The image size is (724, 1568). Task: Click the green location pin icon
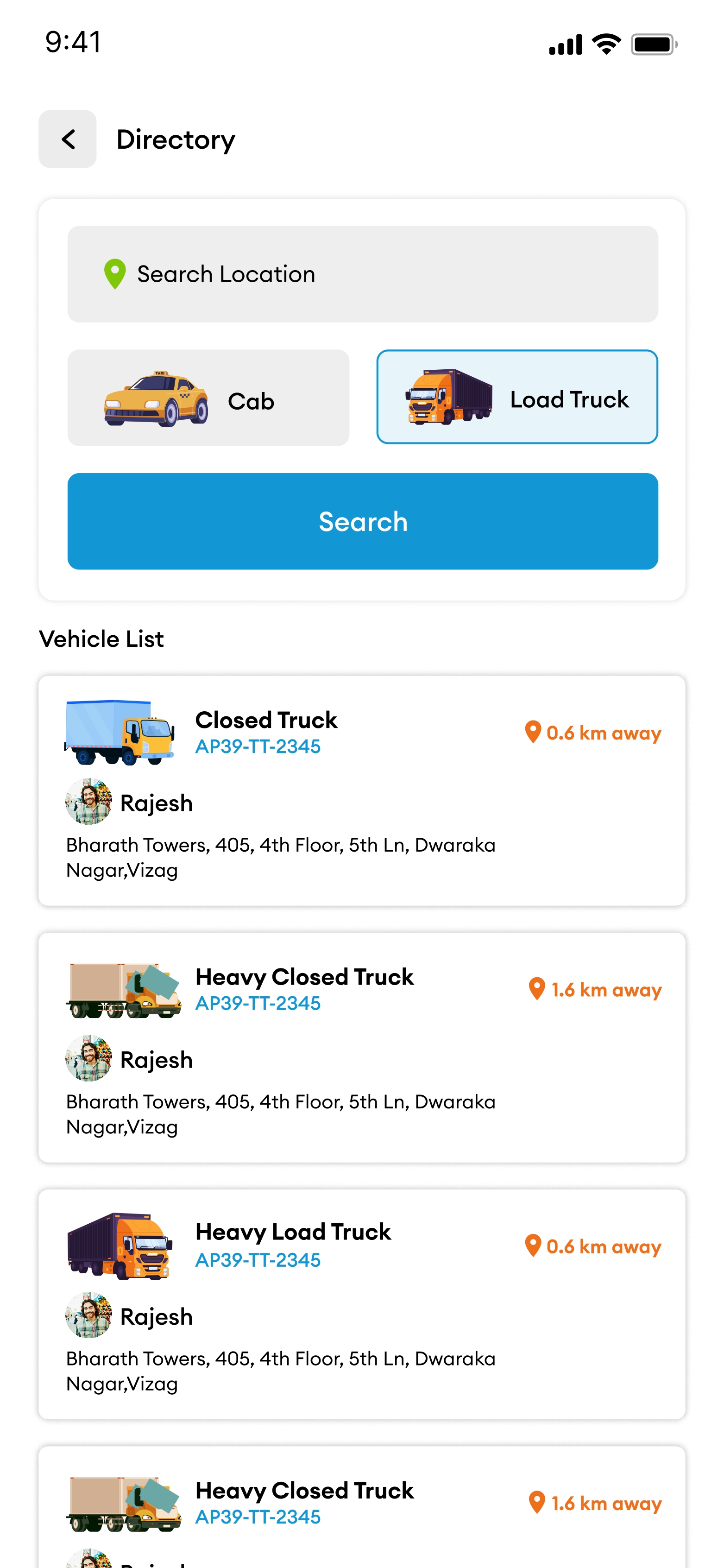click(x=114, y=274)
